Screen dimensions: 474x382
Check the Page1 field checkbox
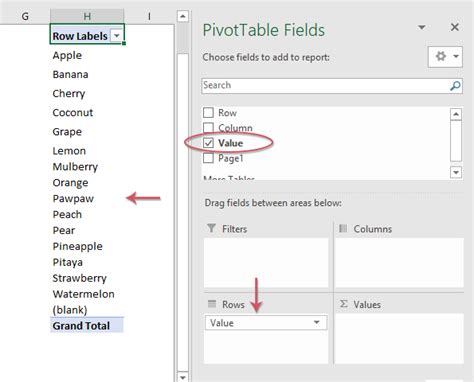[x=208, y=158]
